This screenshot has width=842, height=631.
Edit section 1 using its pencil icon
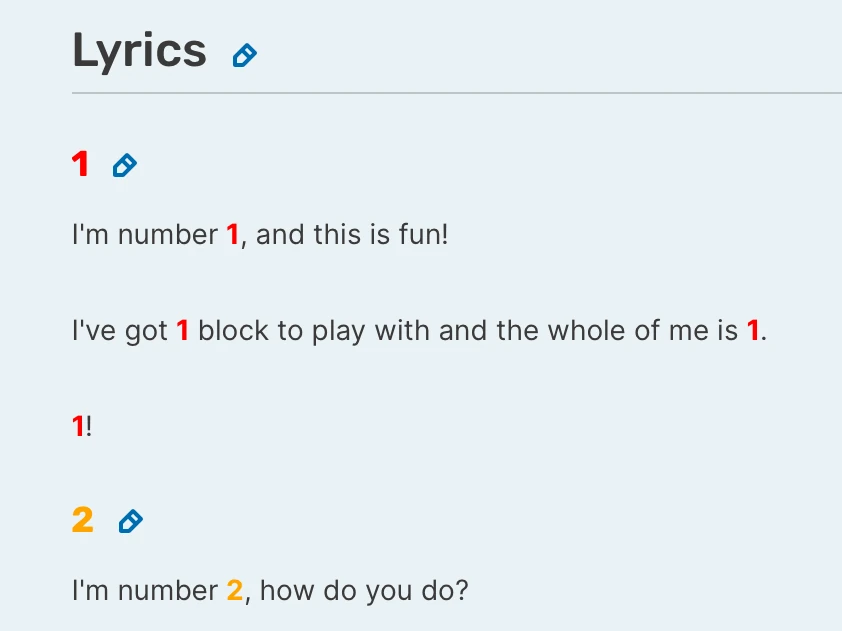(125, 165)
